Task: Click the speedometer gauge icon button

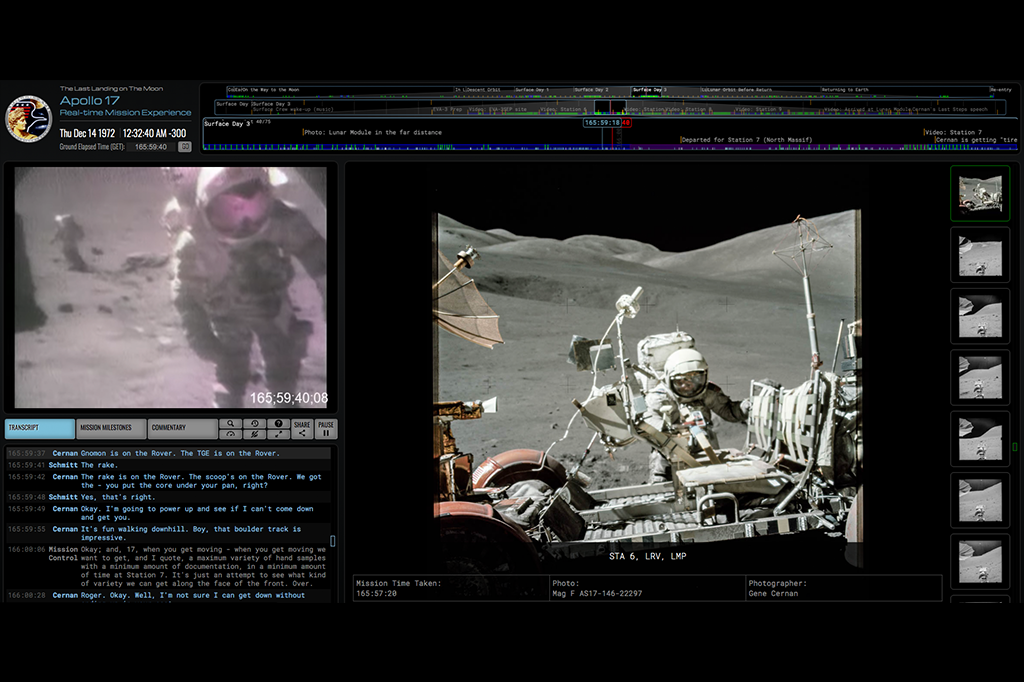Action: [231, 434]
